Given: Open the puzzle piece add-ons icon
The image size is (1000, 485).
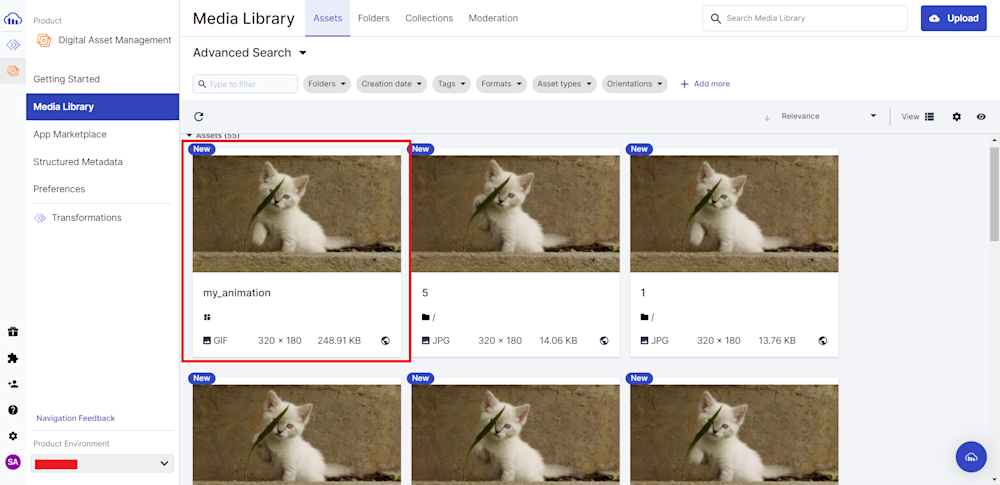Looking at the screenshot, I should tap(13, 358).
